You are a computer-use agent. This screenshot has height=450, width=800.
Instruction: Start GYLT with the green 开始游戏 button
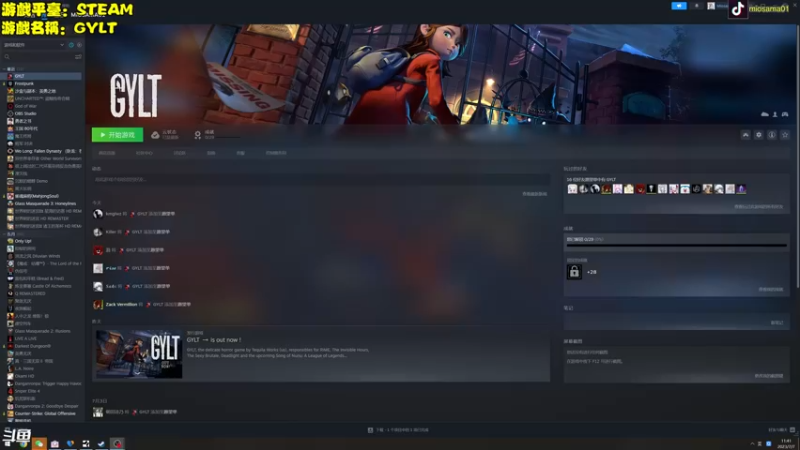click(117, 135)
